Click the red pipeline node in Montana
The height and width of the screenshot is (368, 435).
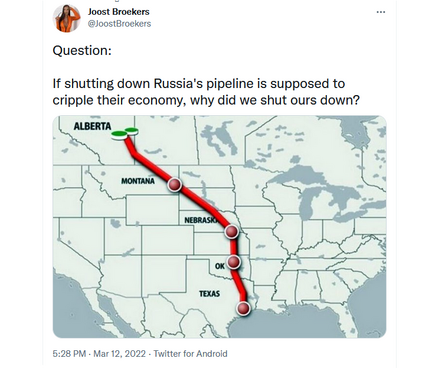[x=174, y=184]
